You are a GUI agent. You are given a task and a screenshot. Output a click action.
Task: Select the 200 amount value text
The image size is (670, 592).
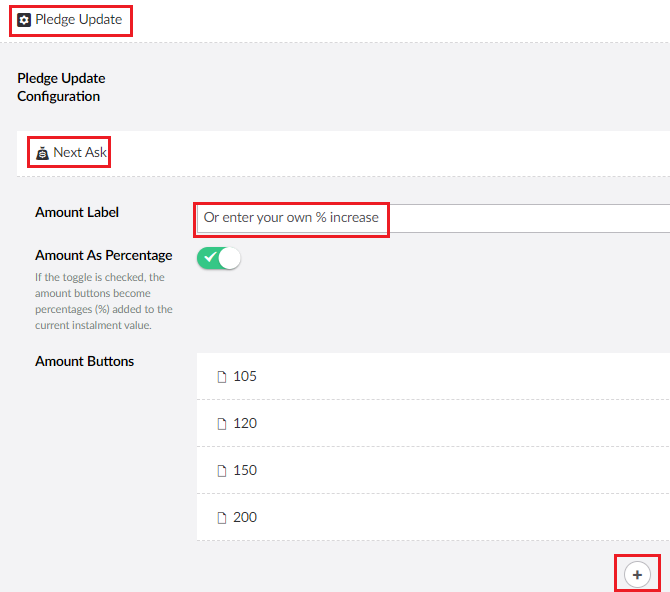245,518
